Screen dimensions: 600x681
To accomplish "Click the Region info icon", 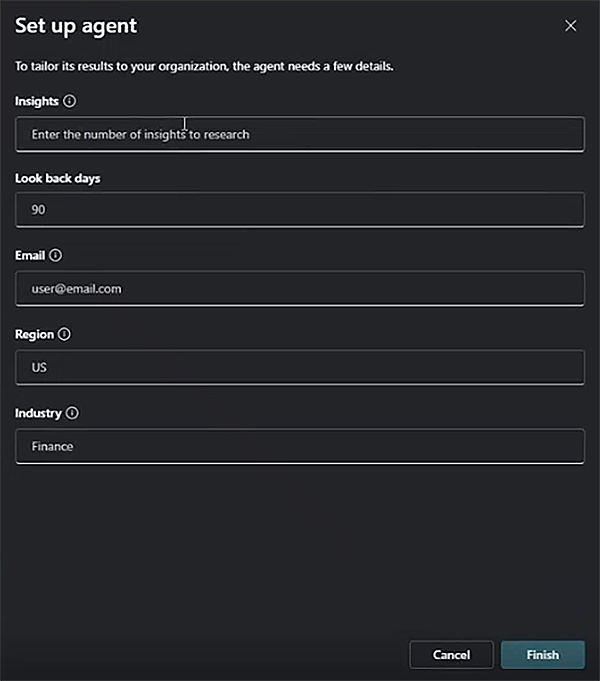I will click(x=64, y=334).
